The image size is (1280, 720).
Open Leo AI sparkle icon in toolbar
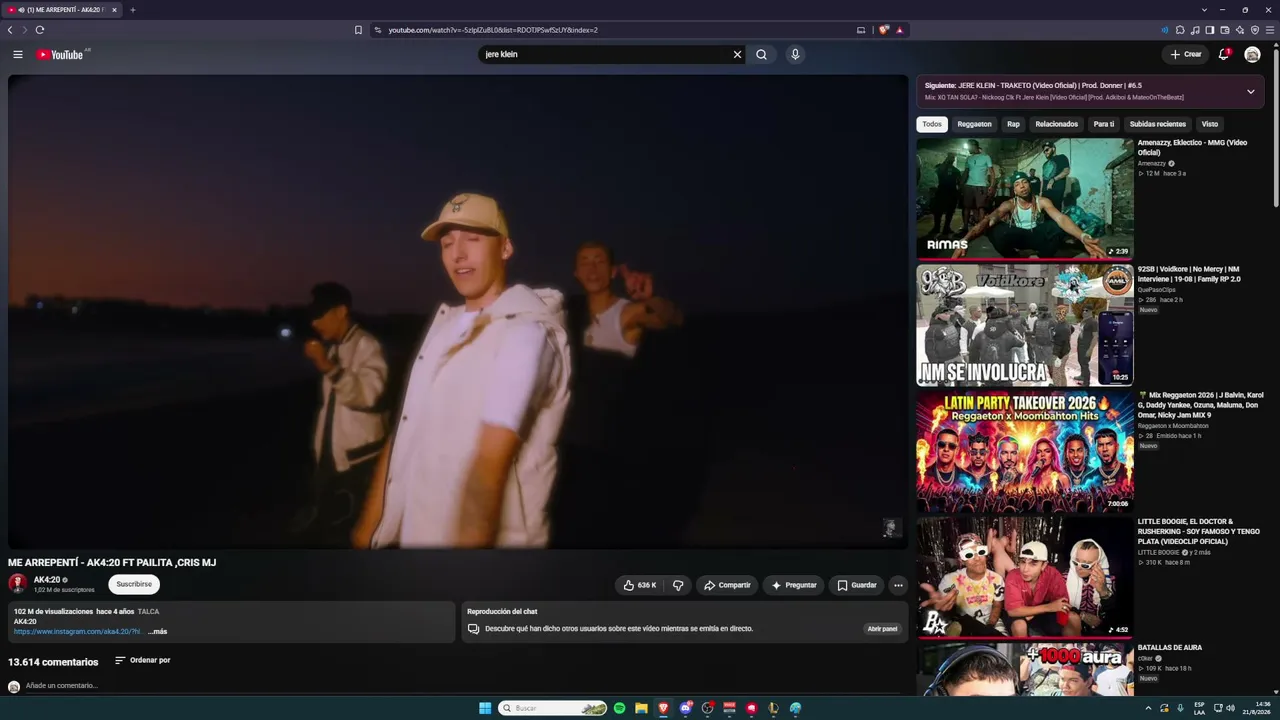1240,30
